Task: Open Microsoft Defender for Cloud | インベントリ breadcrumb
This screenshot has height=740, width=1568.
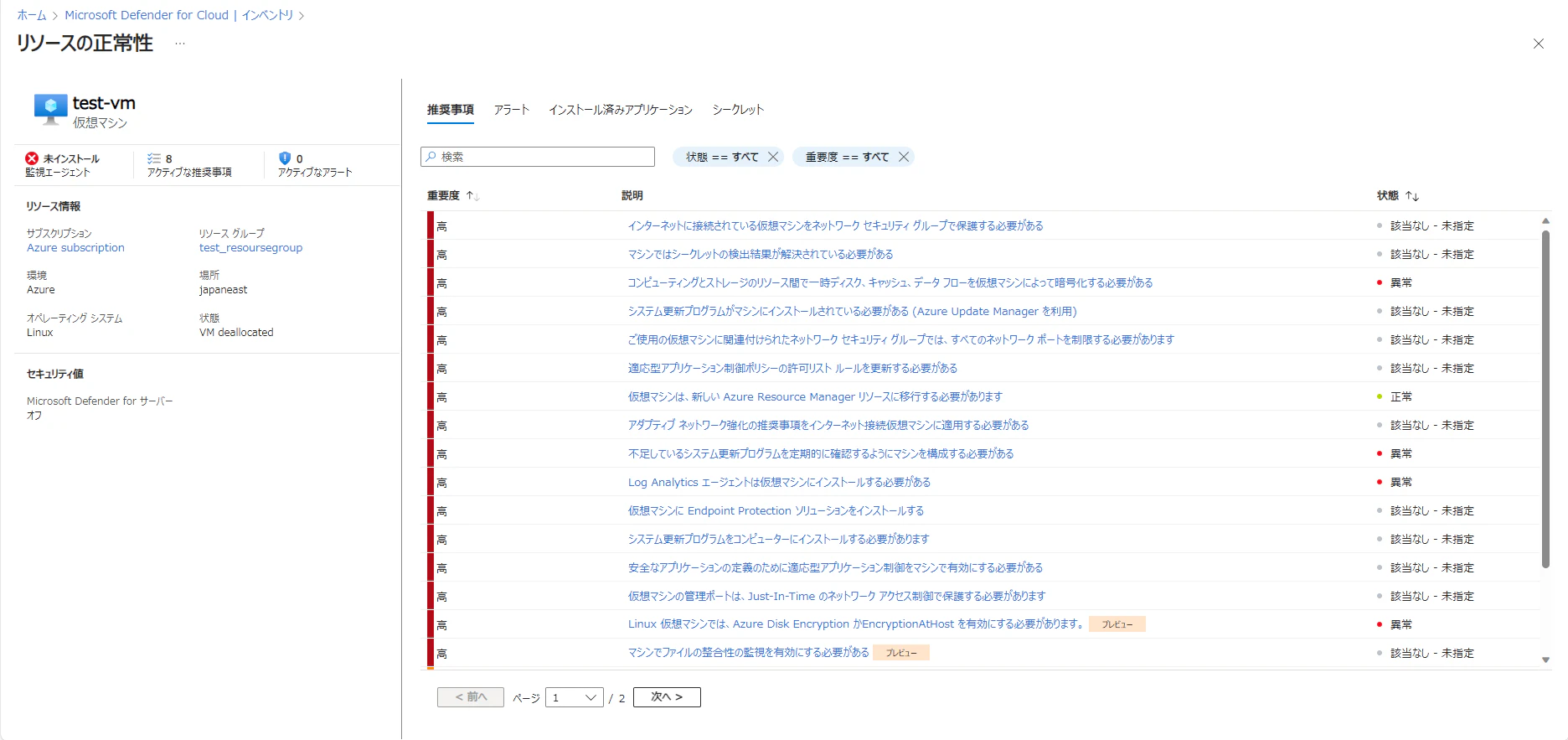Action: coord(179,15)
